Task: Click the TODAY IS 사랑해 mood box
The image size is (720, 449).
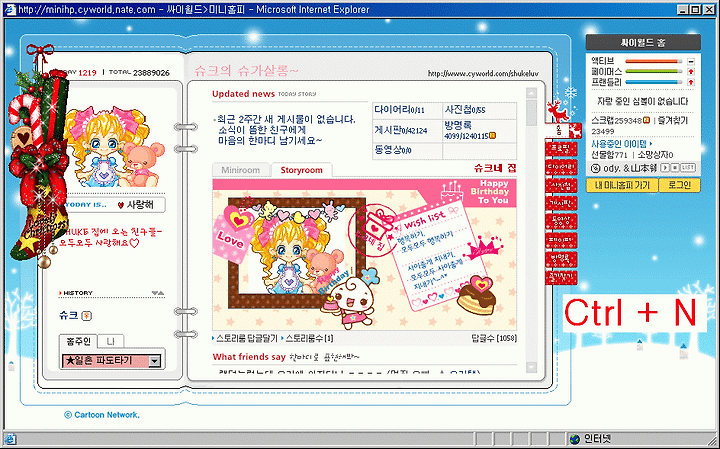Action: [x=113, y=205]
